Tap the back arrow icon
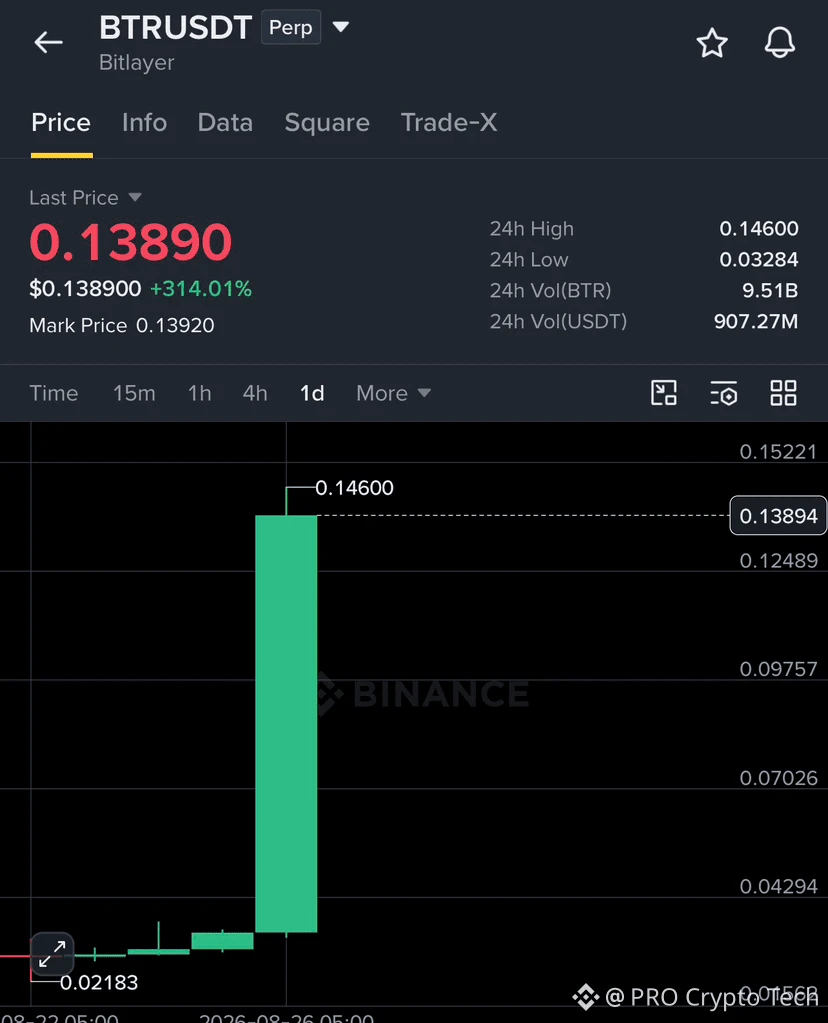Image resolution: width=828 pixels, height=1023 pixels. [x=48, y=43]
